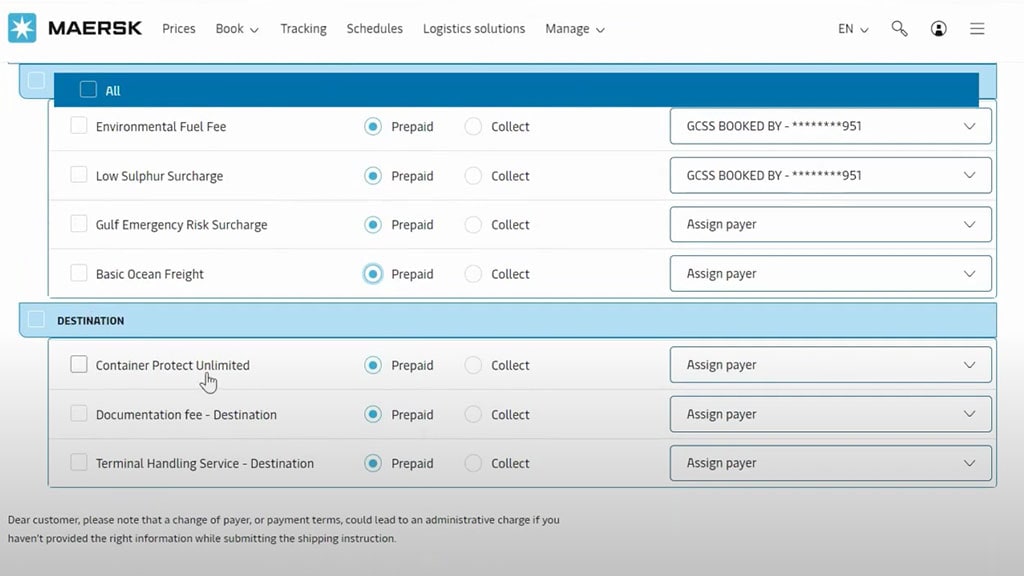Viewport: 1024px width, 576px height.
Task: Open the search magnifier icon
Action: tap(899, 29)
